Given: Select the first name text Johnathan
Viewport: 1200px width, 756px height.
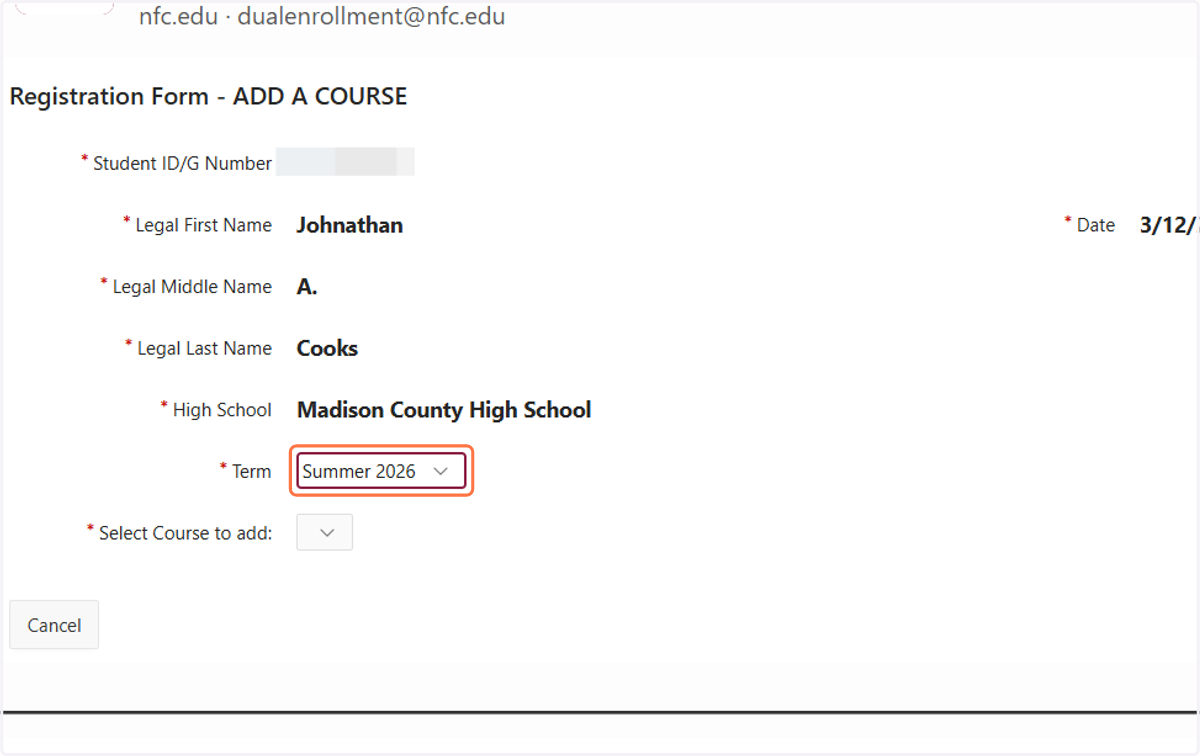Looking at the screenshot, I should click(x=350, y=225).
